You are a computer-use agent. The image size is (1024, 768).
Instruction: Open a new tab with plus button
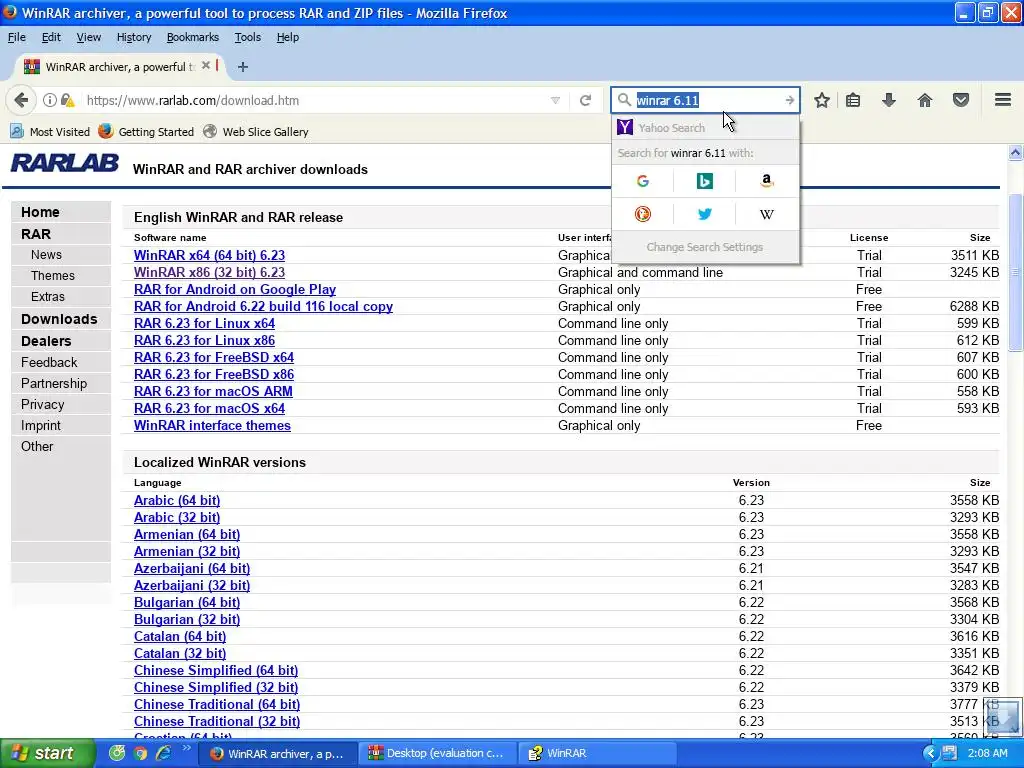click(242, 67)
